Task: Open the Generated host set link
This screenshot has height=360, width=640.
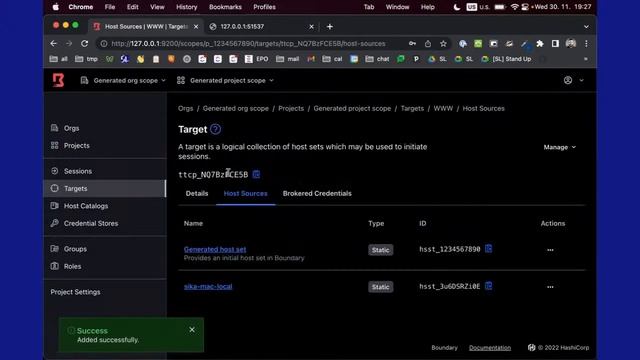Action: pos(215,249)
